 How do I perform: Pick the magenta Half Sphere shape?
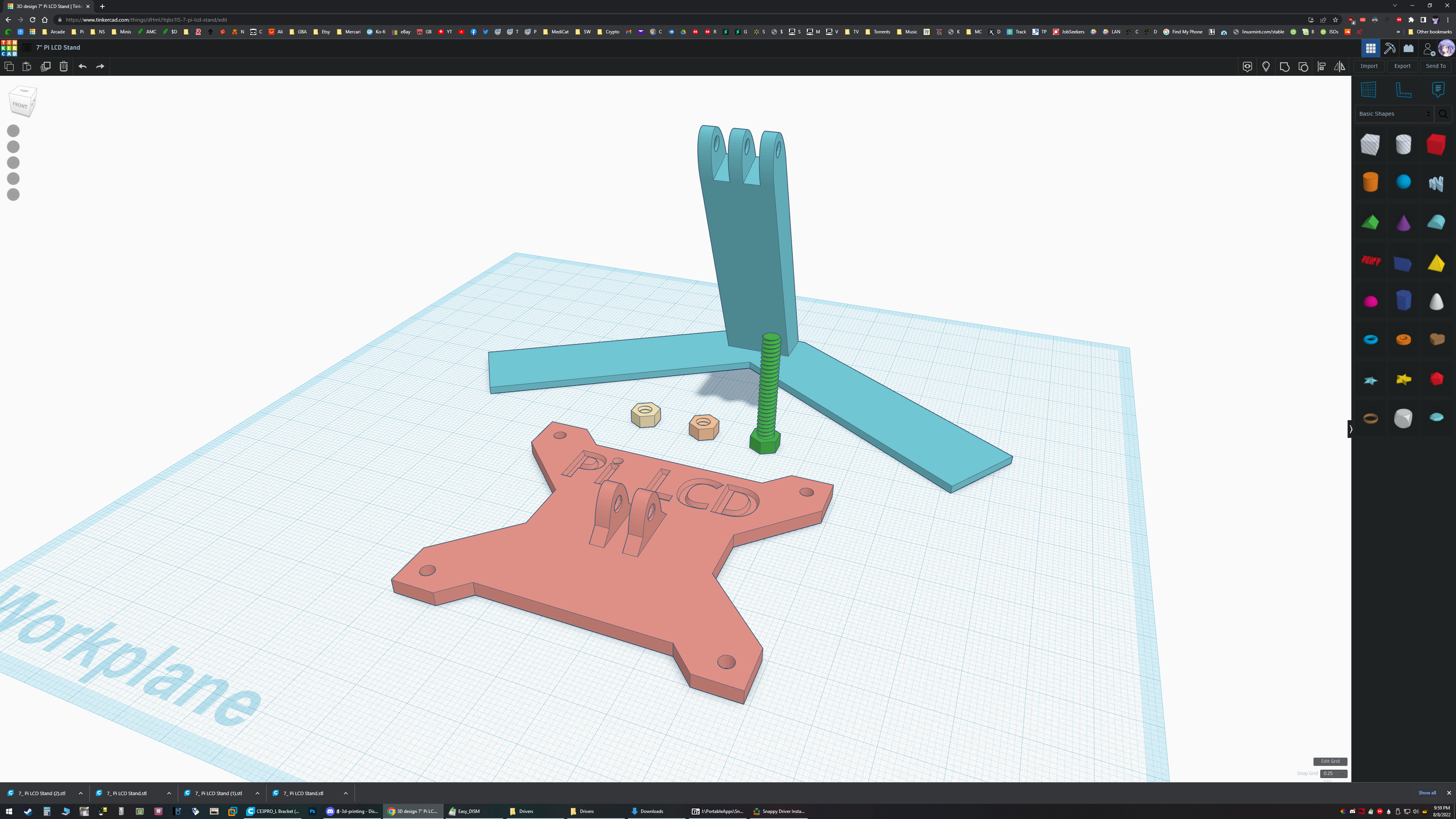pyautogui.click(x=1371, y=301)
